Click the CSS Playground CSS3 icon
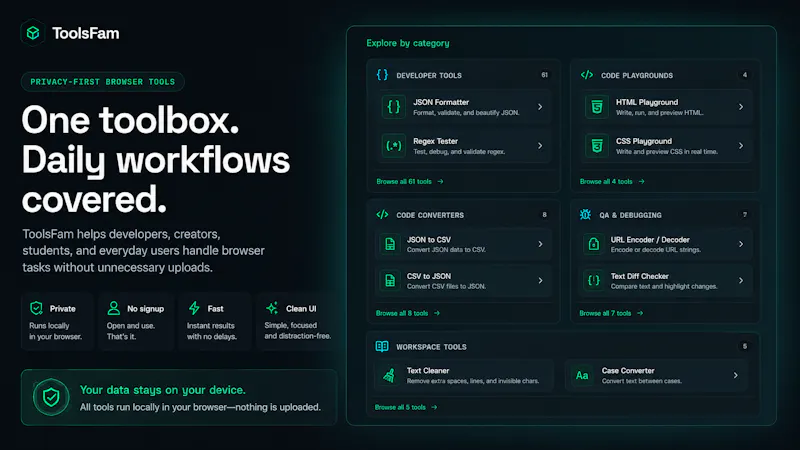 (596, 146)
